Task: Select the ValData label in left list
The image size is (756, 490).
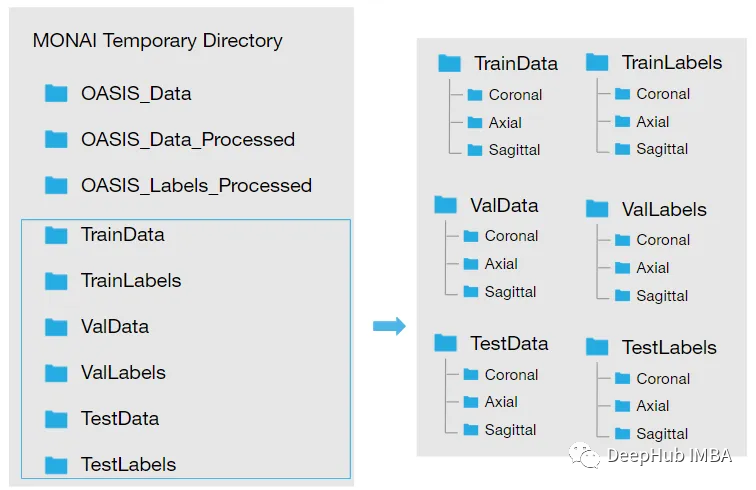Action: coord(114,327)
